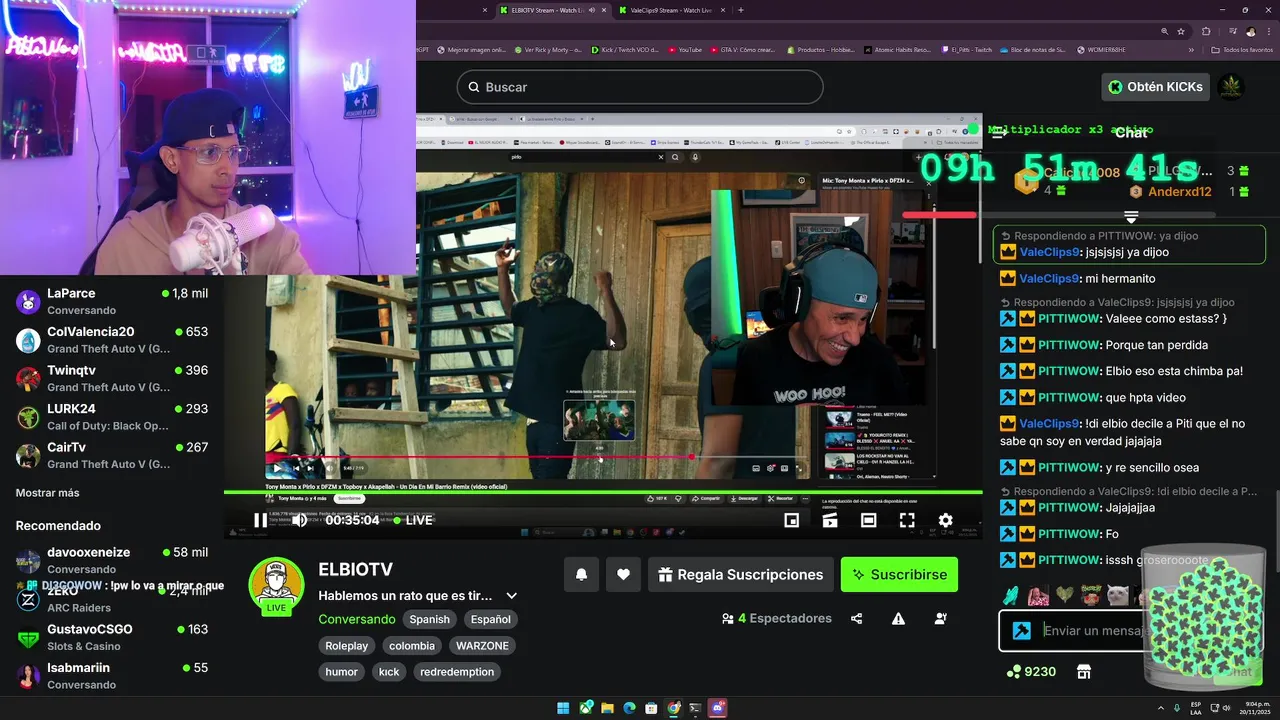Image resolution: width=1280 pixels, height=720 pixels.
Task: Open the Conversando category link
Action: pos(357,619)
